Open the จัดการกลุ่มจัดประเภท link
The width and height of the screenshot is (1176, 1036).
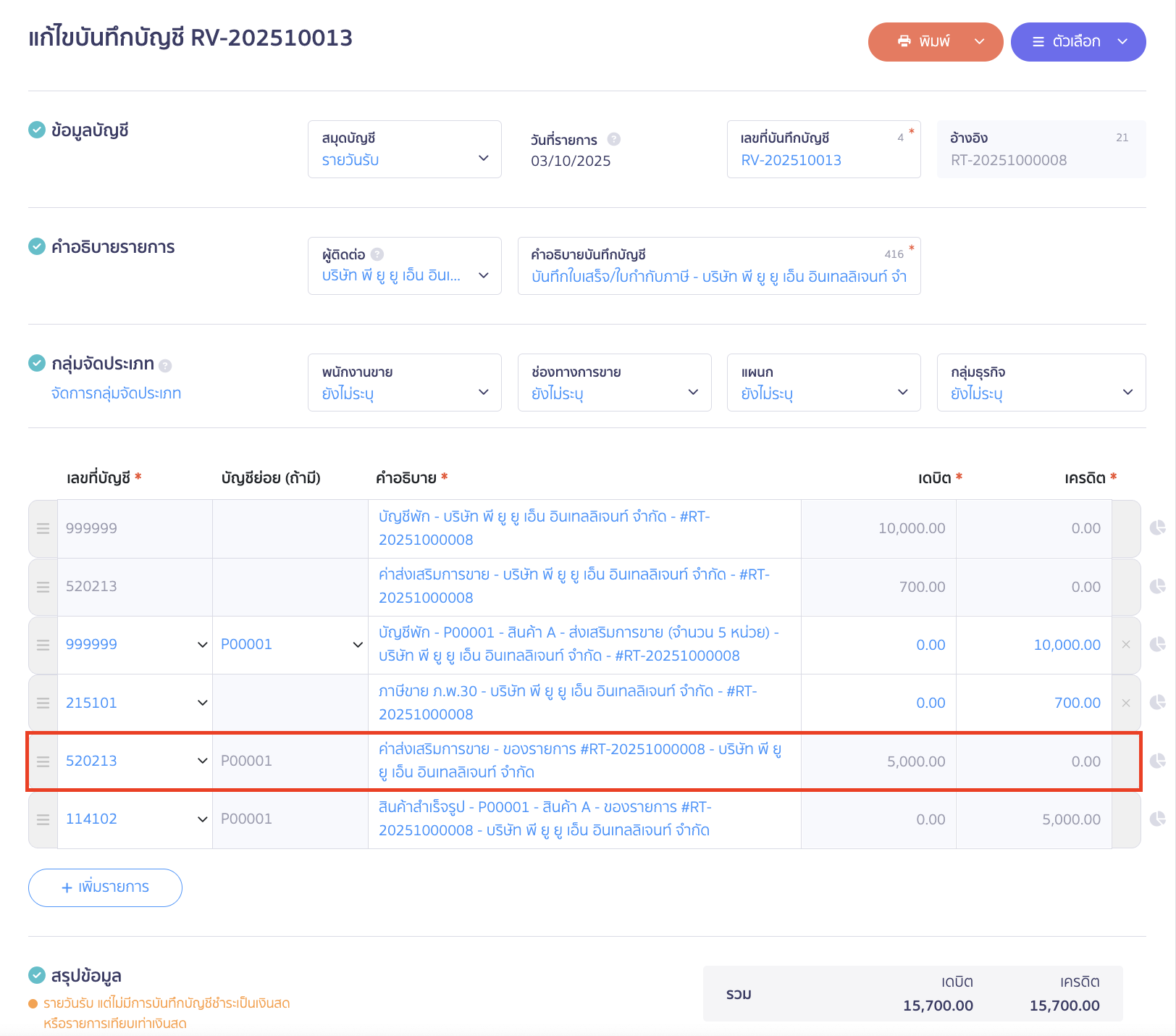[116, 393]
